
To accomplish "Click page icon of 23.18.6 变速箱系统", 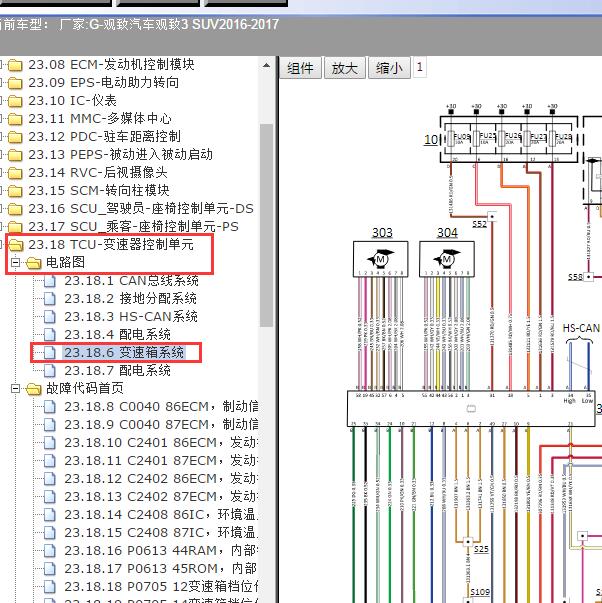I will coord(50,353).
